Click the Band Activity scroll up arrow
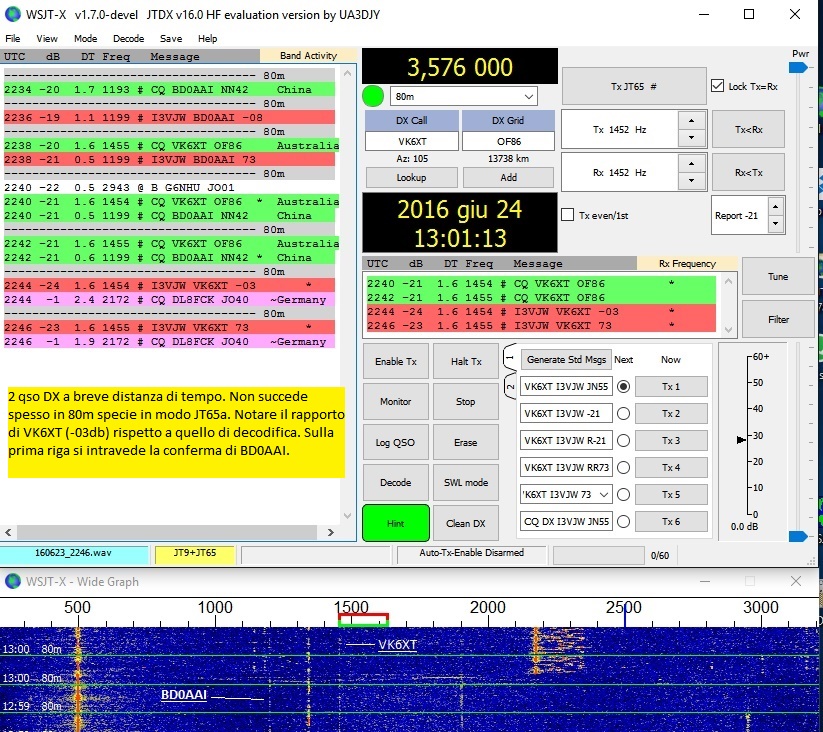823x732 pixels. click(347, 73)
